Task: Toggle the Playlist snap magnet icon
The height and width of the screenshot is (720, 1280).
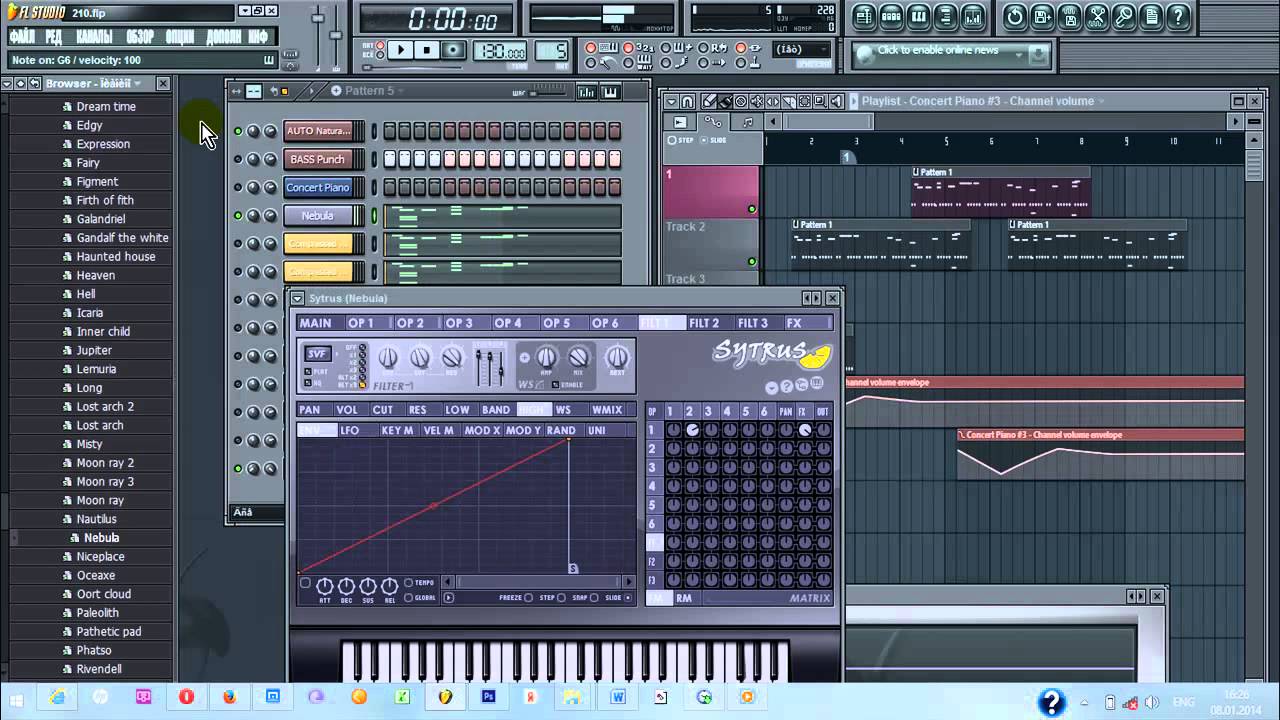Action: tap(688, 101)
